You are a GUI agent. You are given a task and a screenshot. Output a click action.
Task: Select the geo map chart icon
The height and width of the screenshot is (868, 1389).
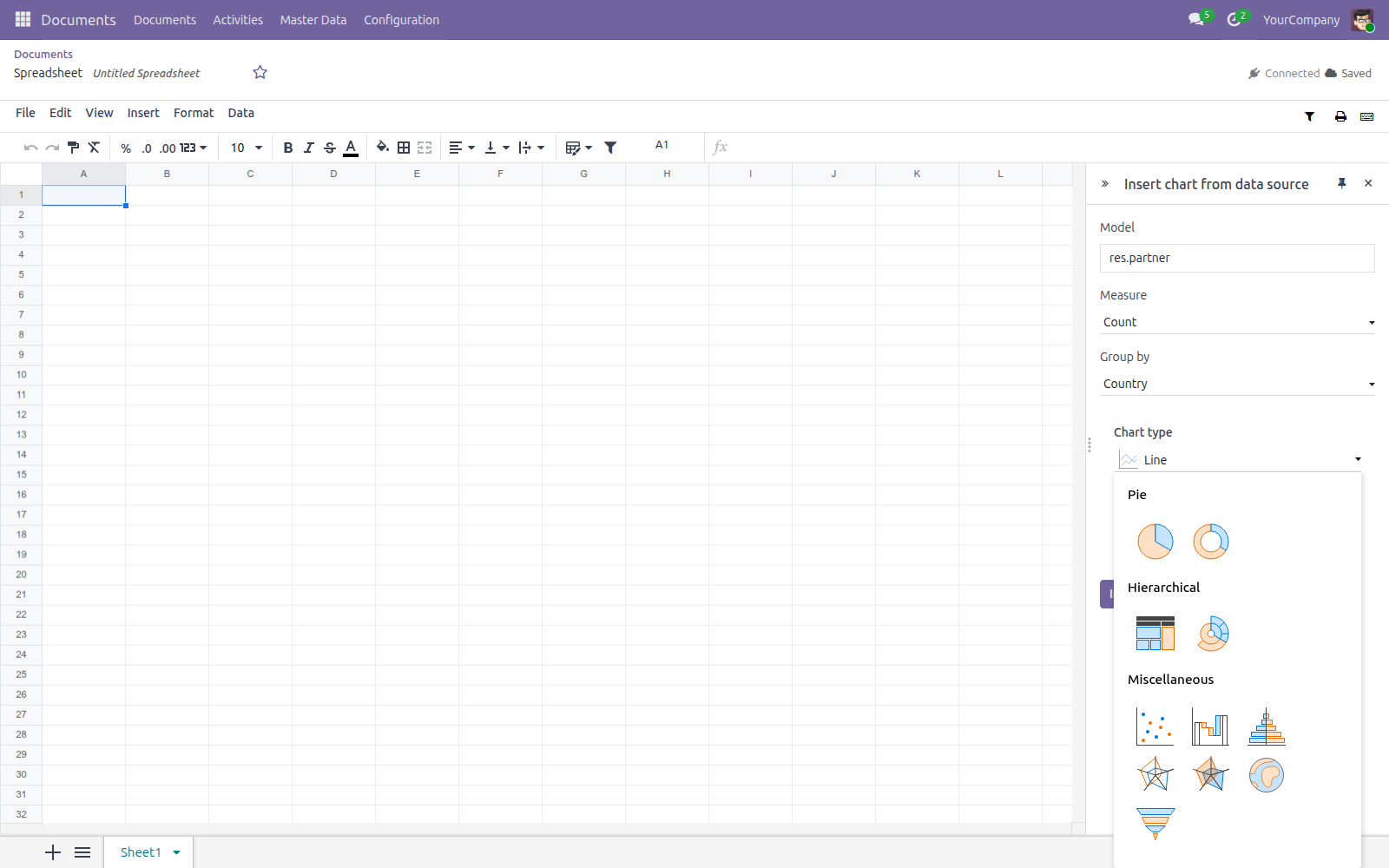click(1266, 774)
